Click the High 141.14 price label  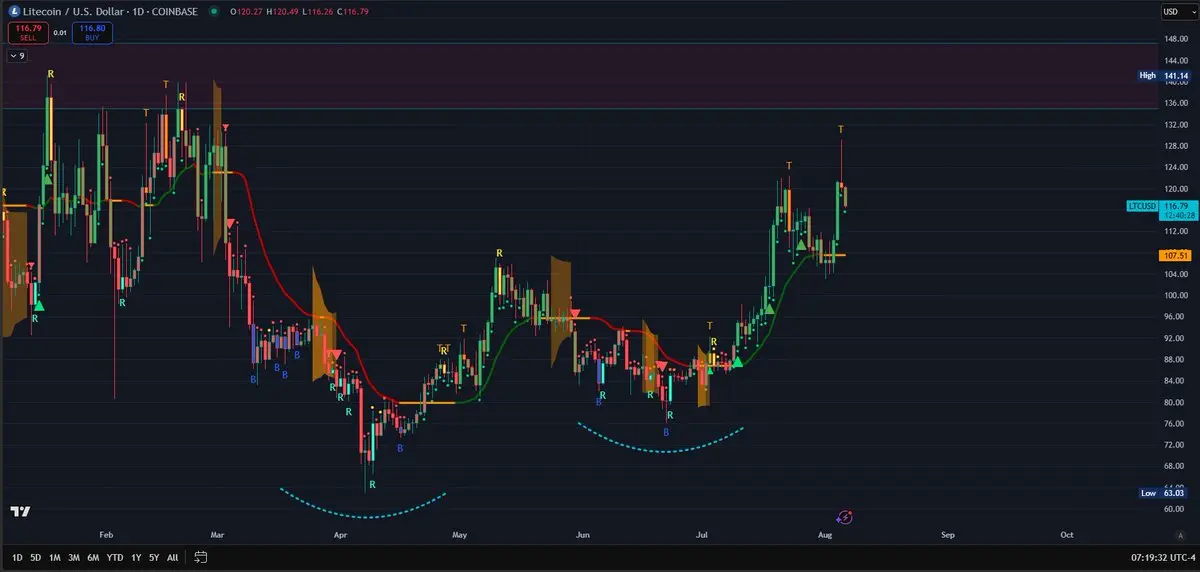point(1165,75)
